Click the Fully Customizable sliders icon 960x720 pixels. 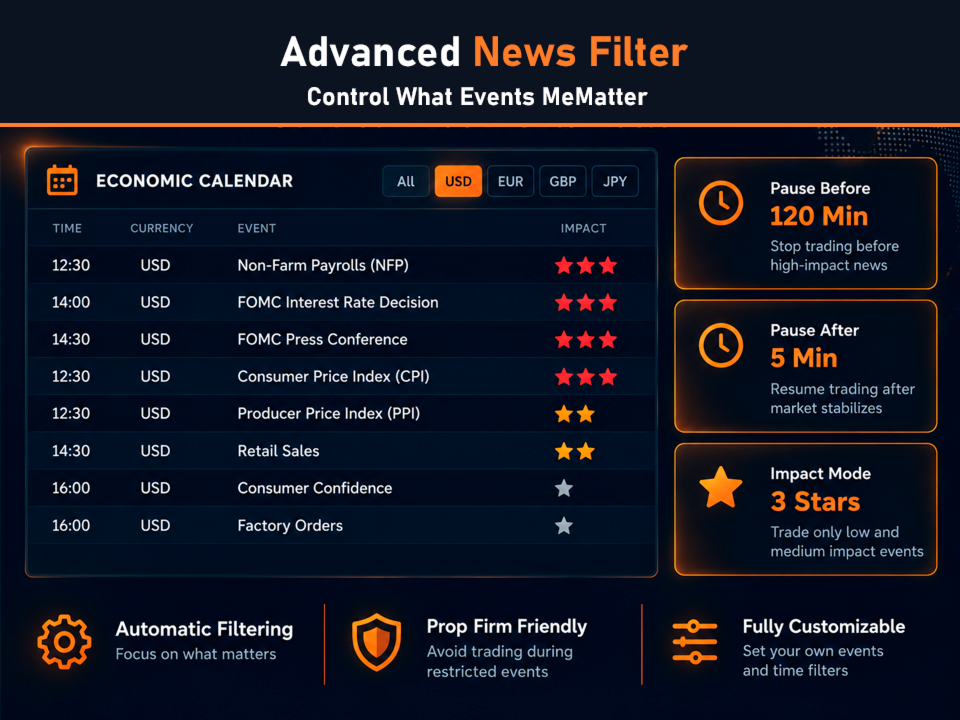pos(694,642)
